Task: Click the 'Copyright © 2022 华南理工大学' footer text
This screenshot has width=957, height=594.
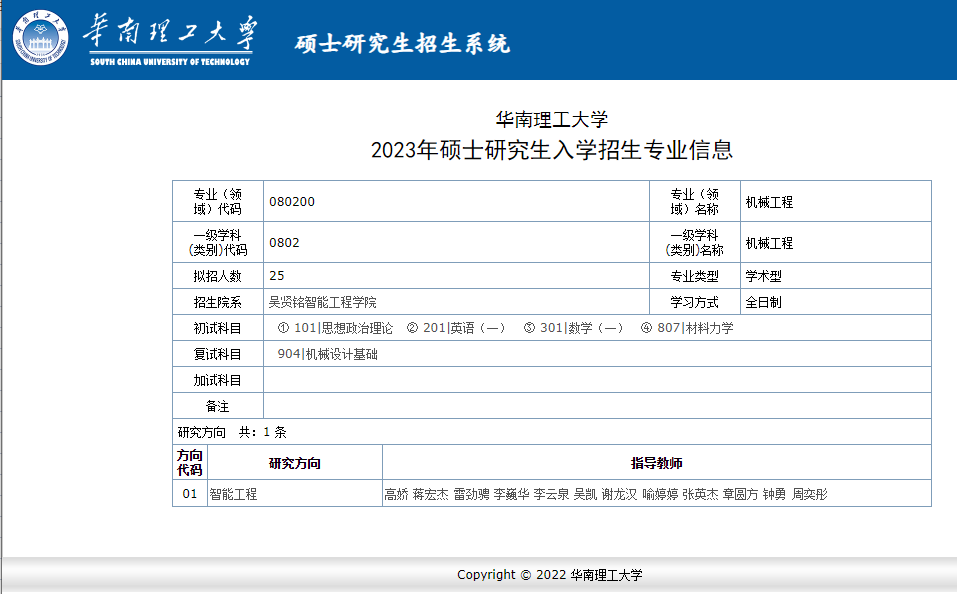Action: tap(550, 574)
